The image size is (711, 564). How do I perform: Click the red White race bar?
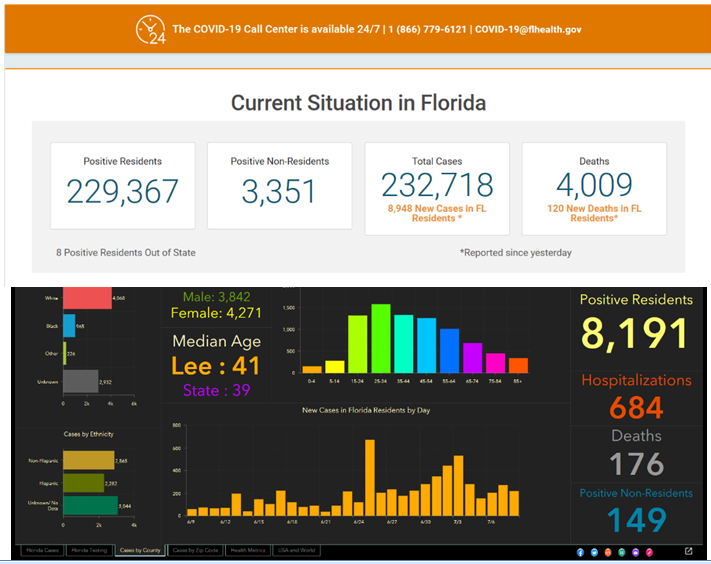click(x=87, y=298)
